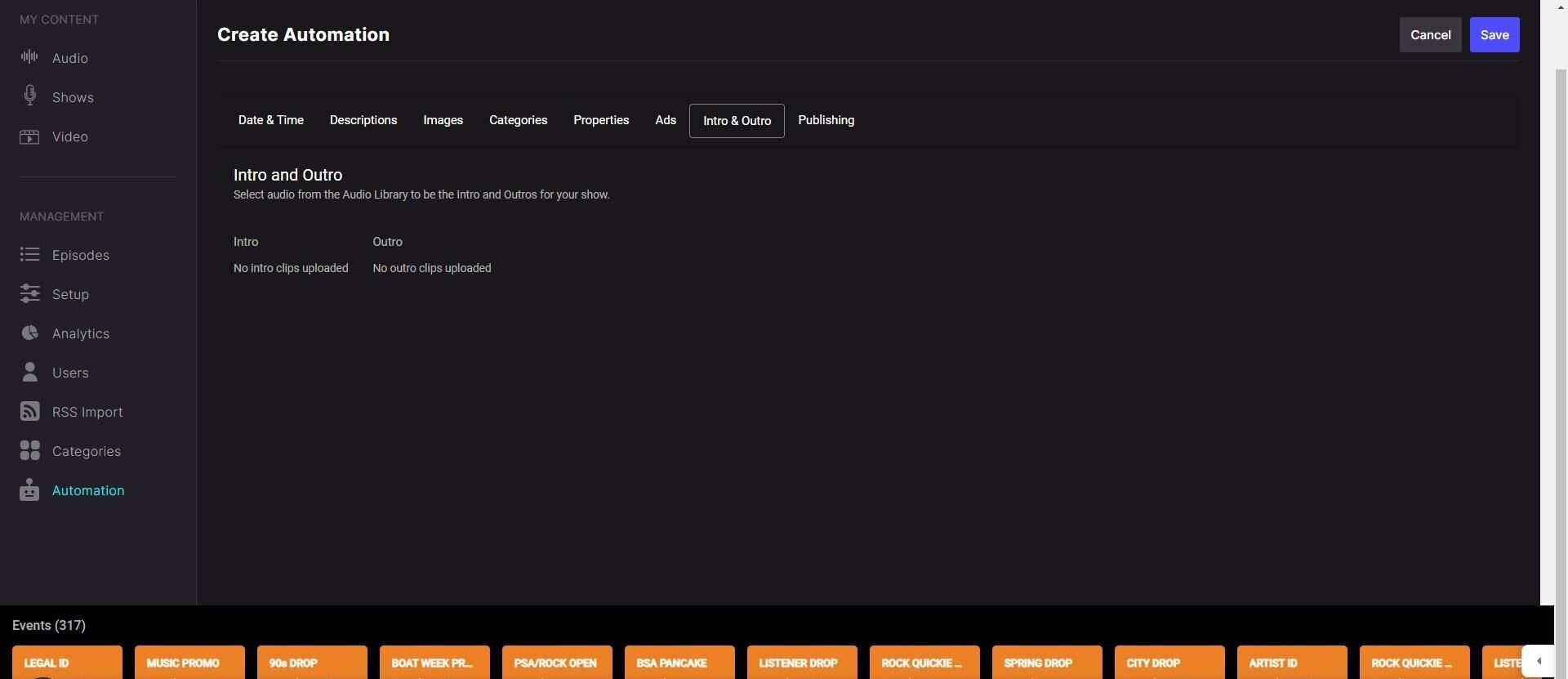Click the "Select audio from the Audio Library" description

(421, 194)
